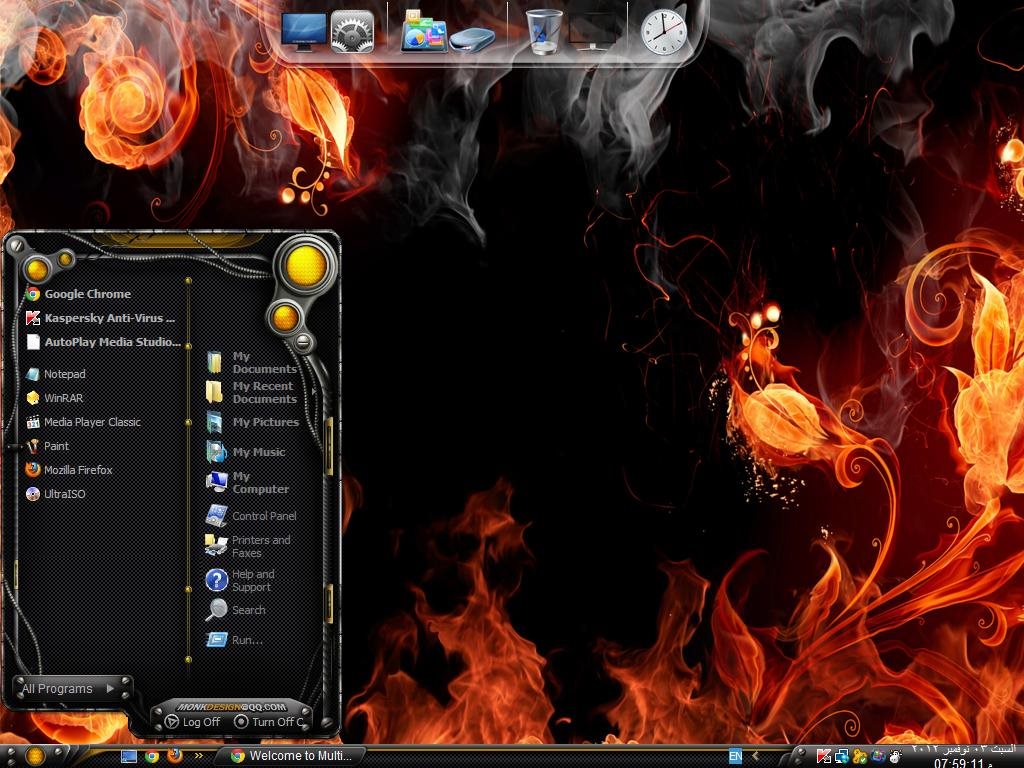Click Firefox icon in Quick Launch bar
This screenshot has height=768, width=1024.
175,756
